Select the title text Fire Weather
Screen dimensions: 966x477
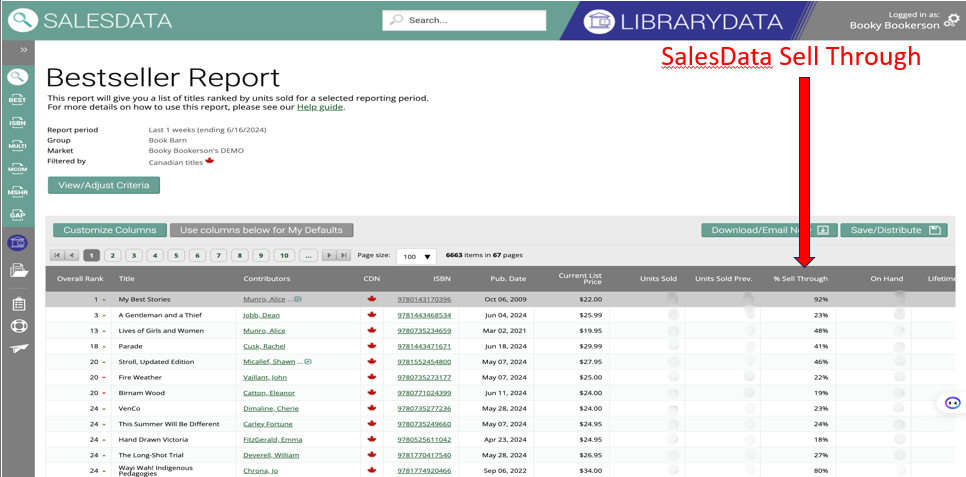pos(139,377)
